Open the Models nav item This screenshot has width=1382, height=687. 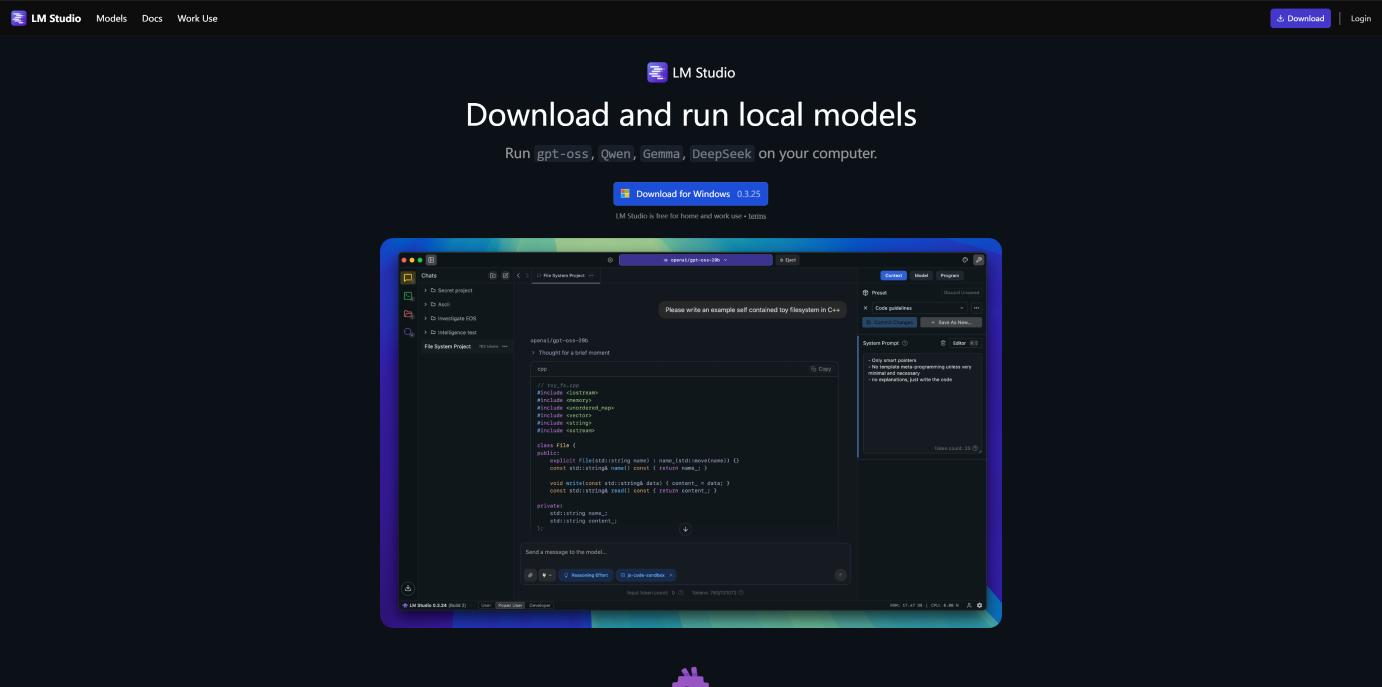[111, 18]
